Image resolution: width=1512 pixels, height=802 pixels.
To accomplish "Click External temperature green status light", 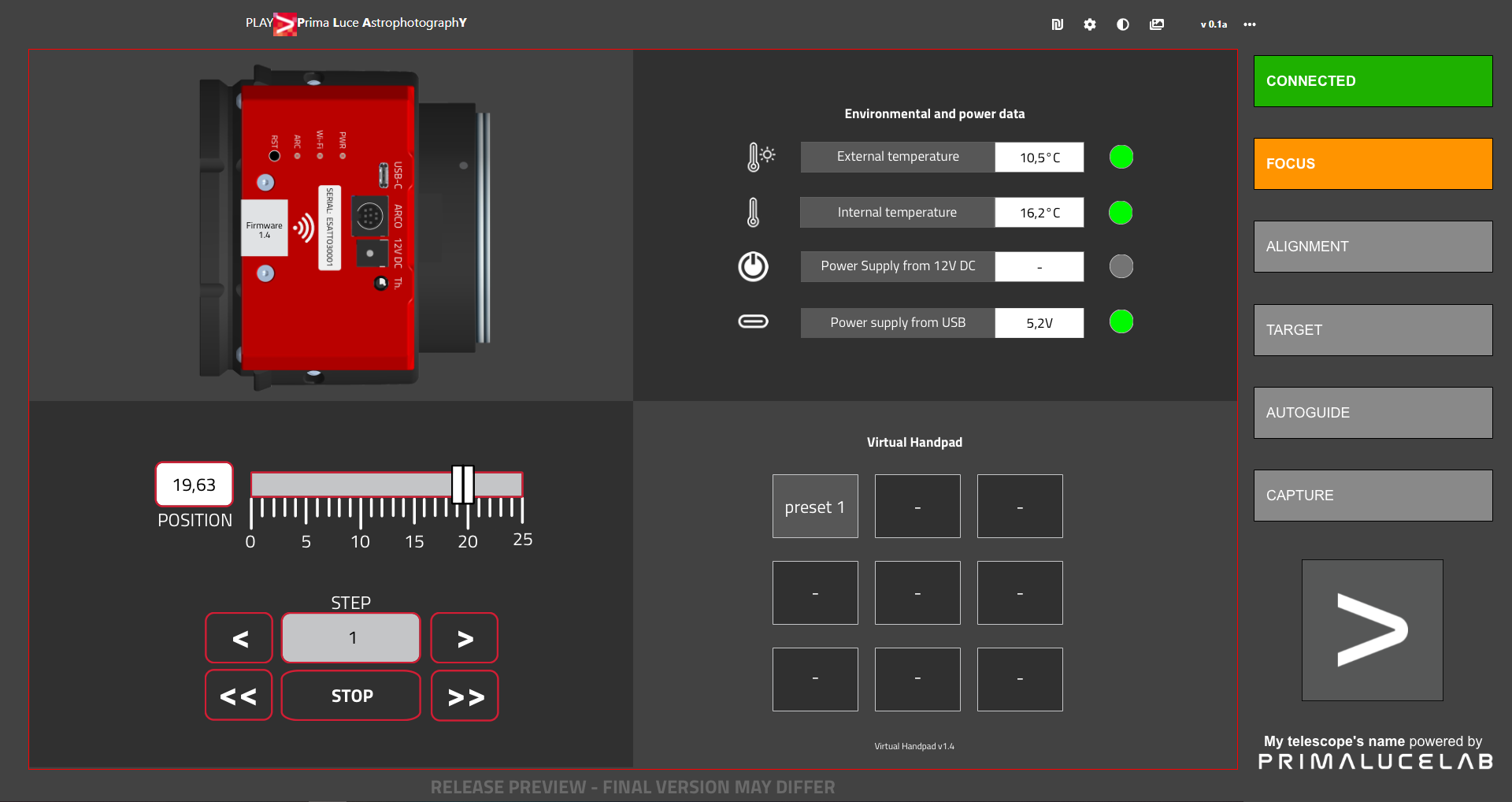I will coord(1121,157).
